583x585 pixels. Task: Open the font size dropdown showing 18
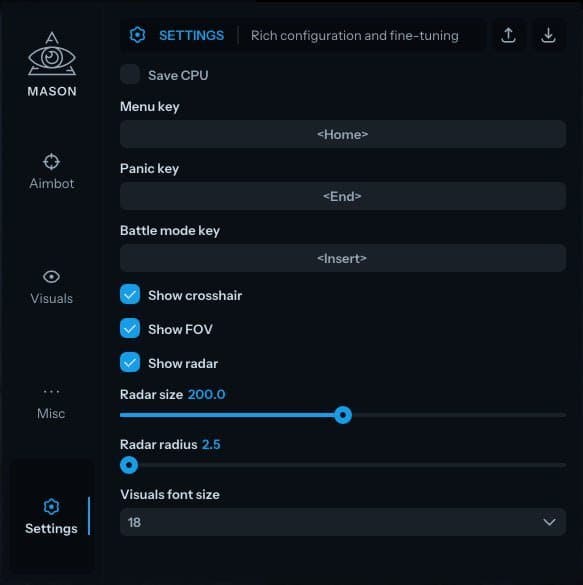(x=343, y=522)
